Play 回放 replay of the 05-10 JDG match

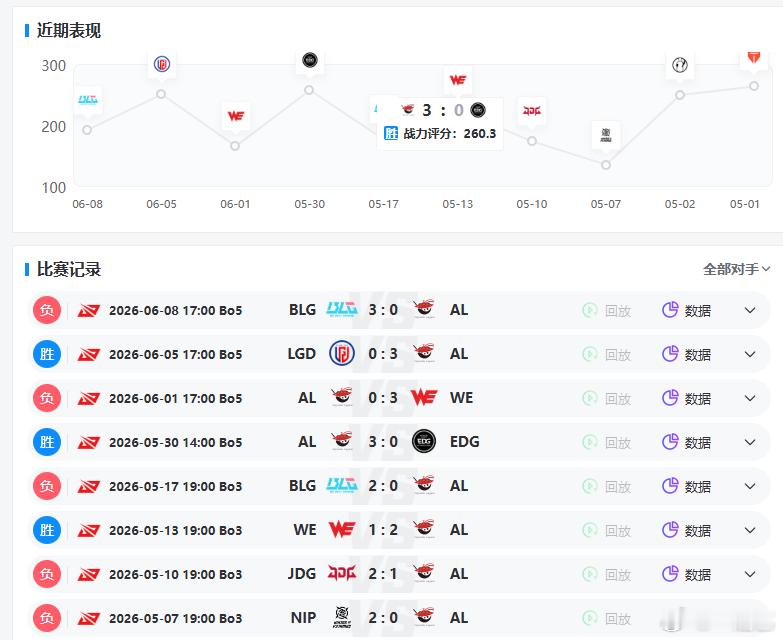point(607,574)
